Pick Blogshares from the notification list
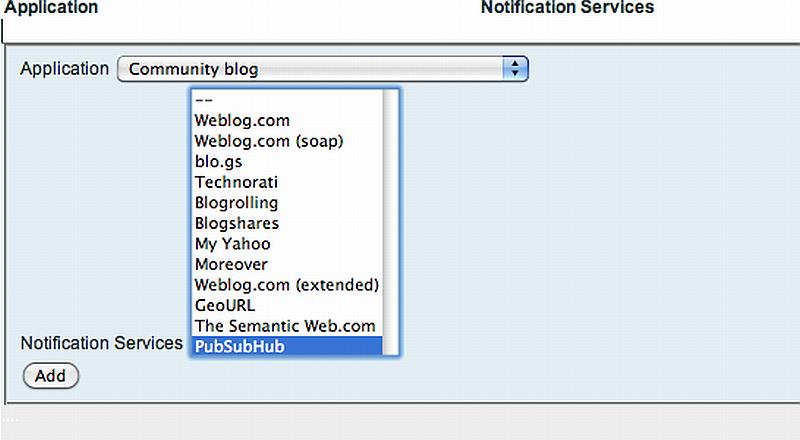800x440 pixels. tap(237, 223)
